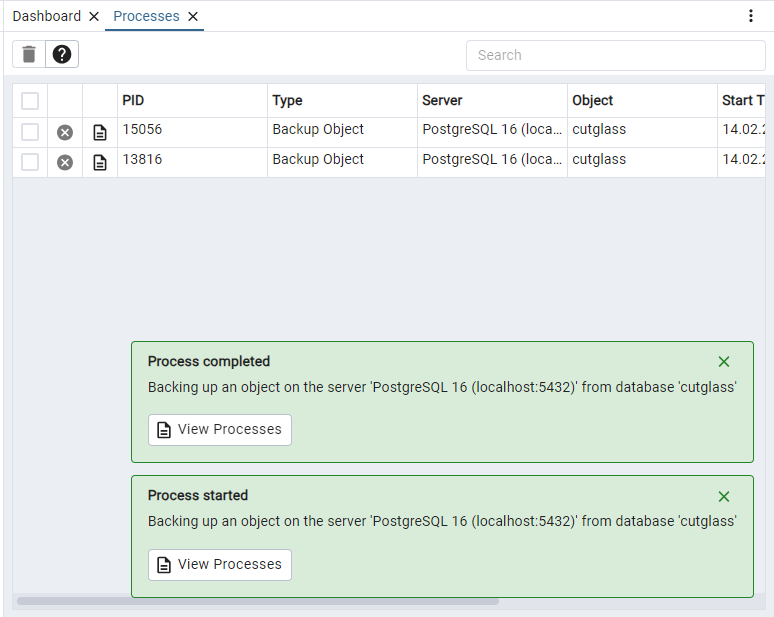The image size is (774, 617).
Task: Cancel process with PID 15056
Action: click(65, 132)
